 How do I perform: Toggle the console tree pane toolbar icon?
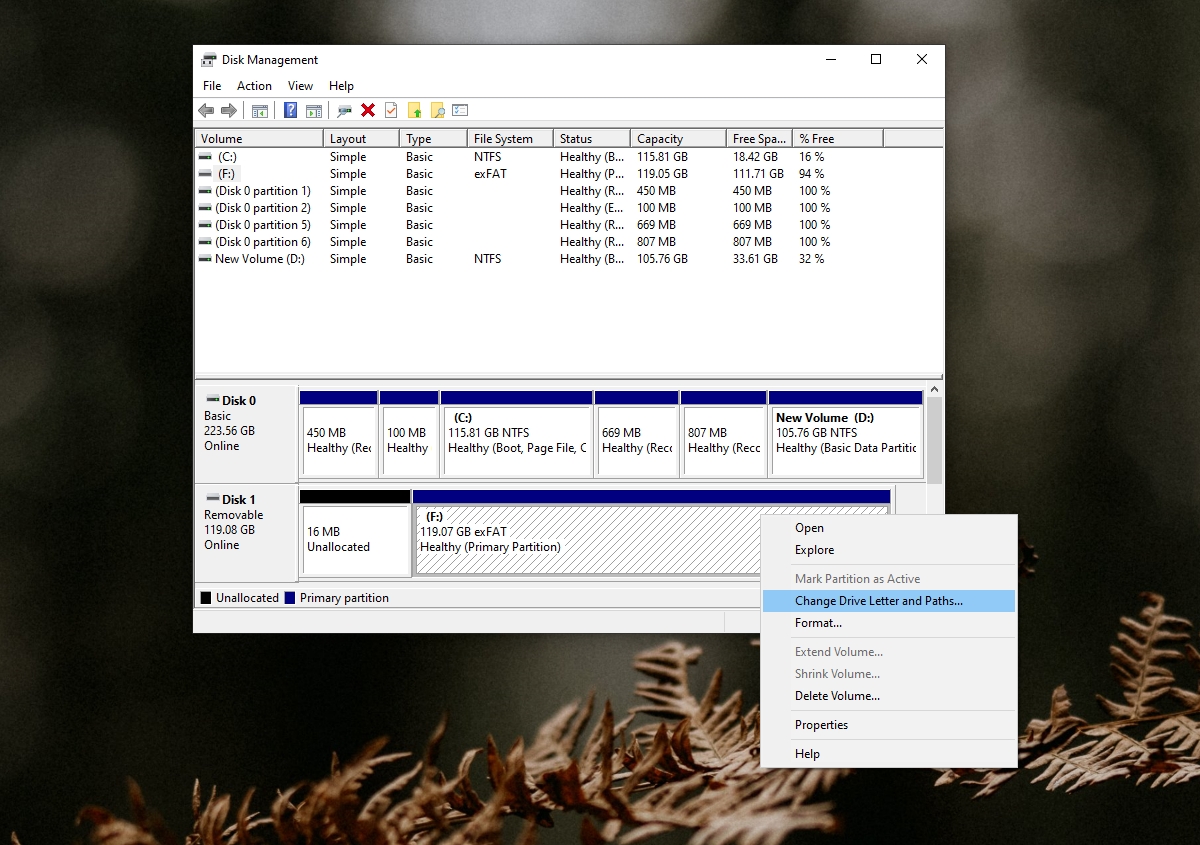point(259,110)
